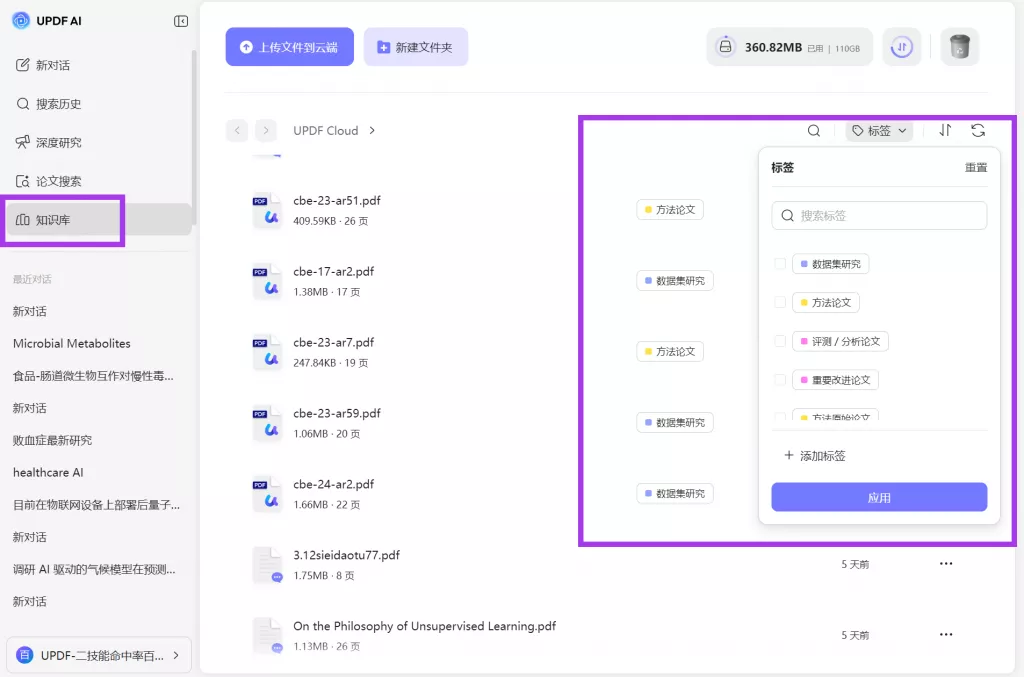This screenshot has width=1024, height=677.
Task: Navigate back with left arrow
Action: 237,131
